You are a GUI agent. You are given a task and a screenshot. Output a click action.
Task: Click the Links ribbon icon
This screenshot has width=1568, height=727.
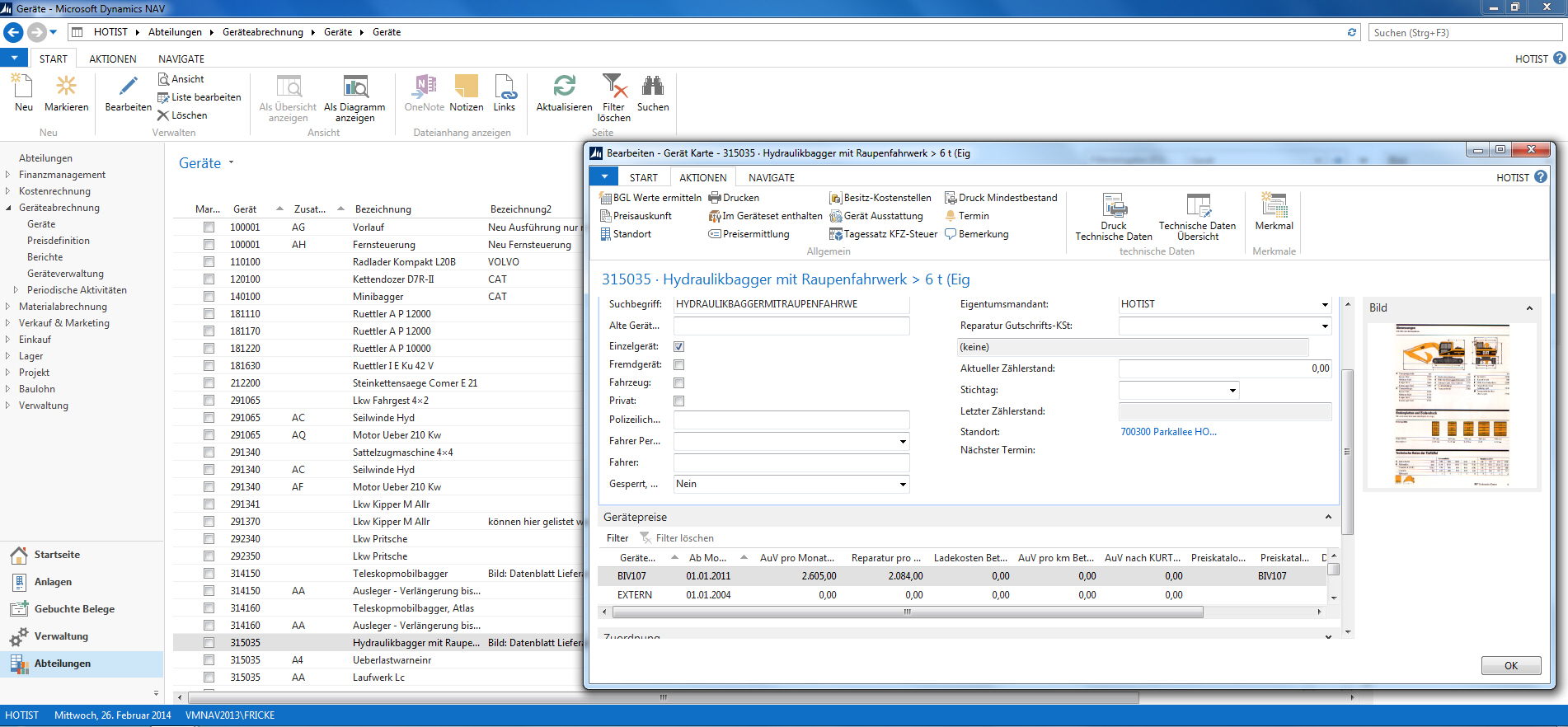pos(505,92)
